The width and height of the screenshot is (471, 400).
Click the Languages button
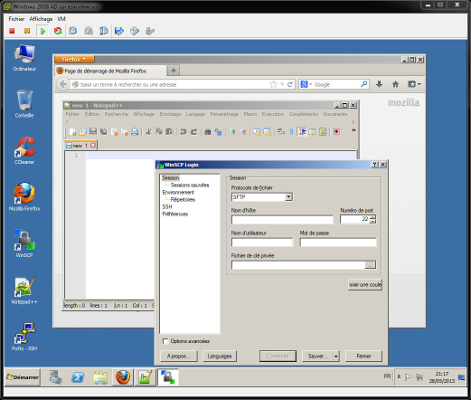pyautogui.click(x=220, y=356)
